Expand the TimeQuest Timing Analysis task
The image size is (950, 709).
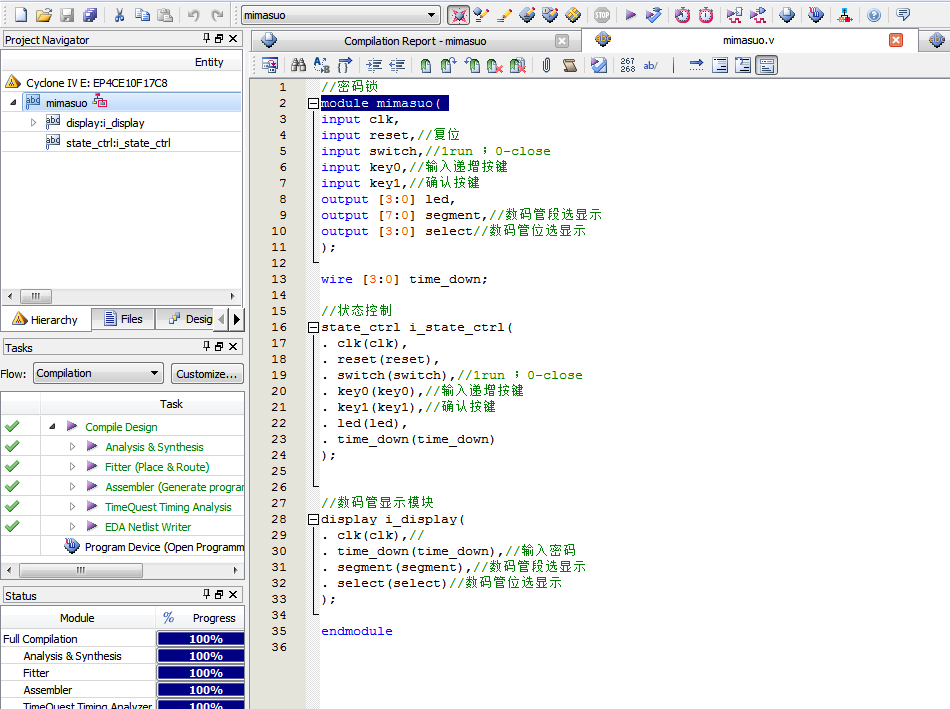pyautogui.click(x=72, y=507)
